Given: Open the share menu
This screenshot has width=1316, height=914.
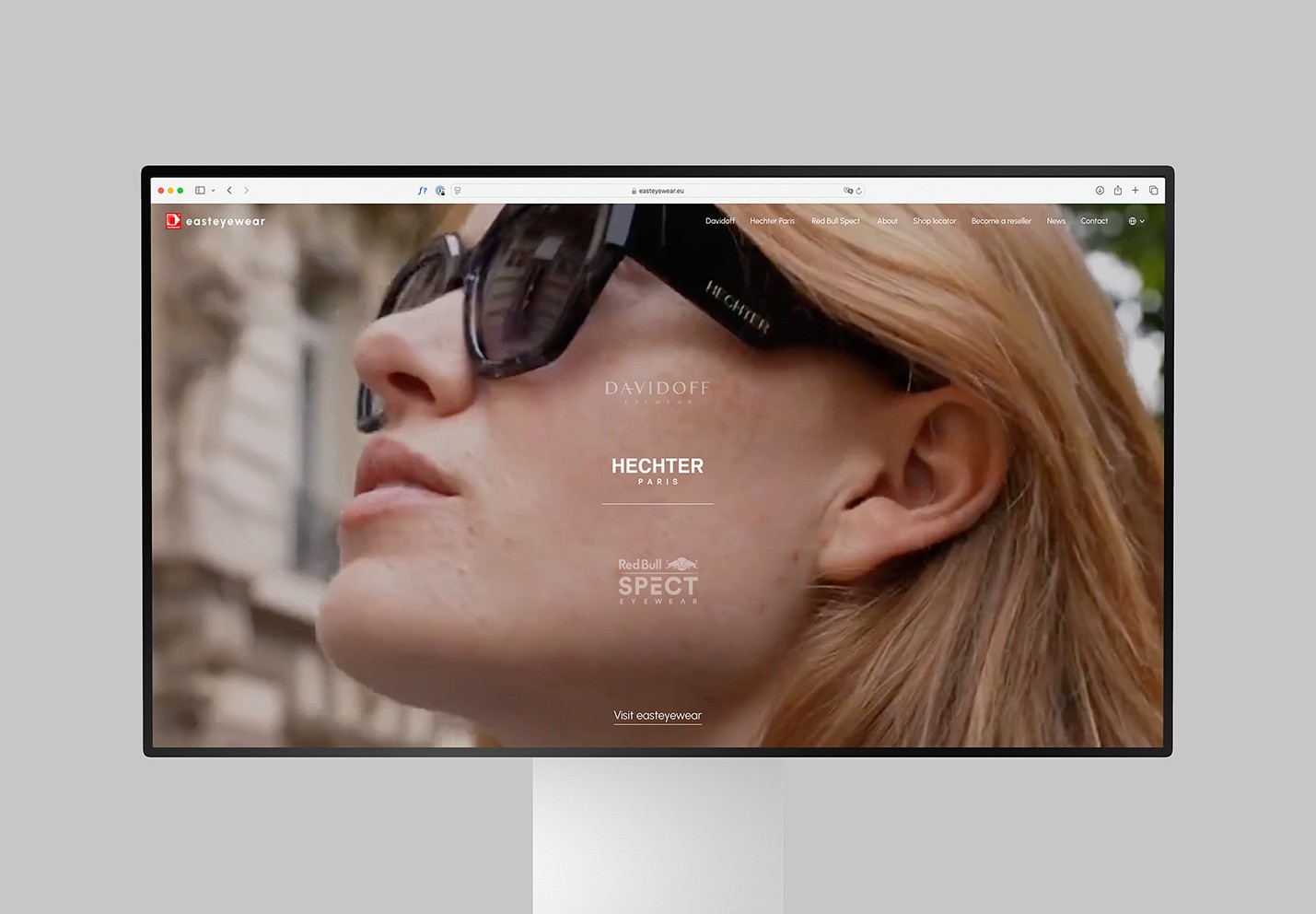Looking at the screenshot, I should click(1118, 191).
